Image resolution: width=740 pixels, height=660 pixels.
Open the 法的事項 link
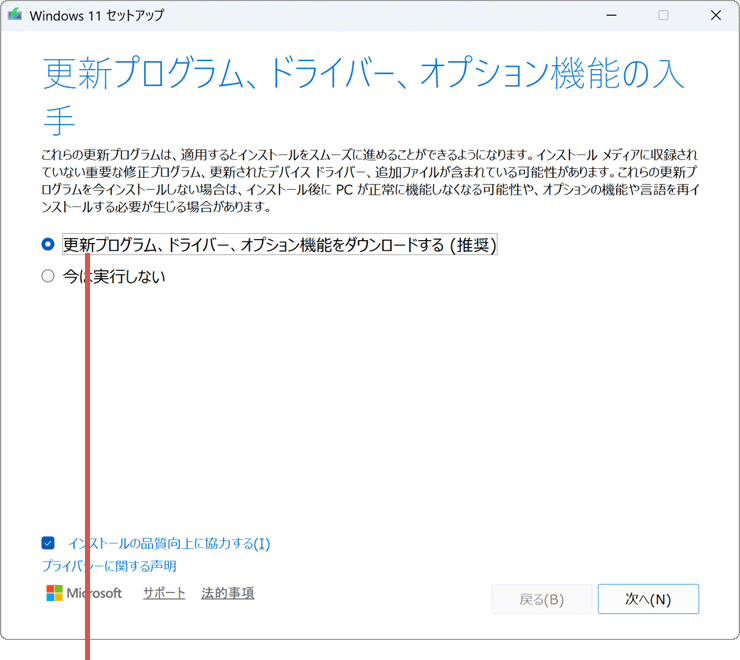tap(227, 593)
